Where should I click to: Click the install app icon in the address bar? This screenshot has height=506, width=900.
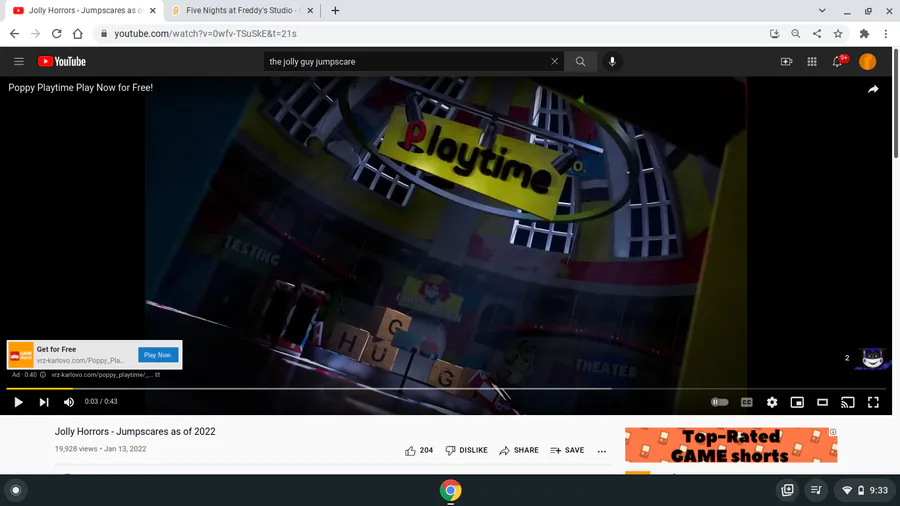tap(774, 34)
